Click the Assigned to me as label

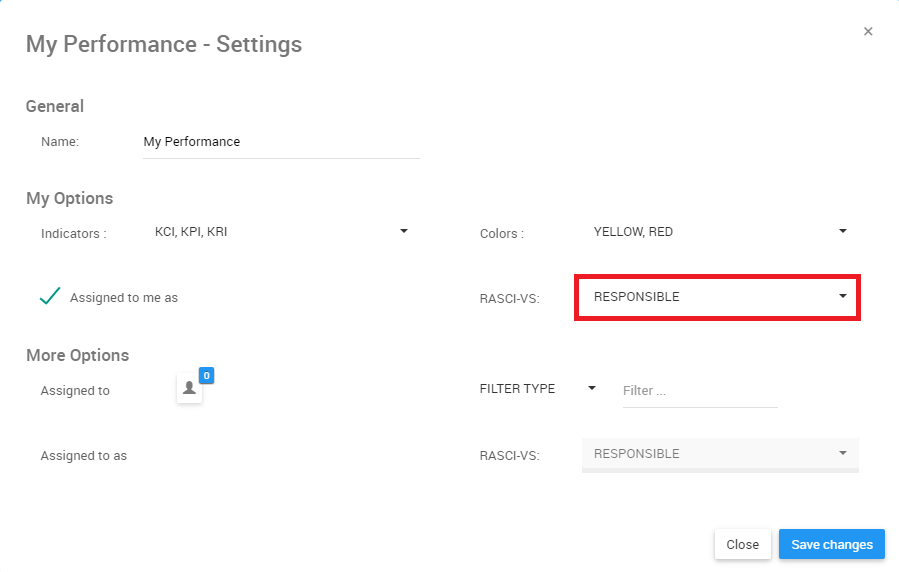(124, 298)
